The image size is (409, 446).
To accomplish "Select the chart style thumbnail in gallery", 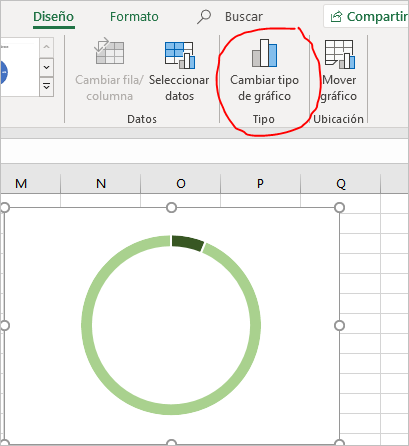I will point(19,67).
